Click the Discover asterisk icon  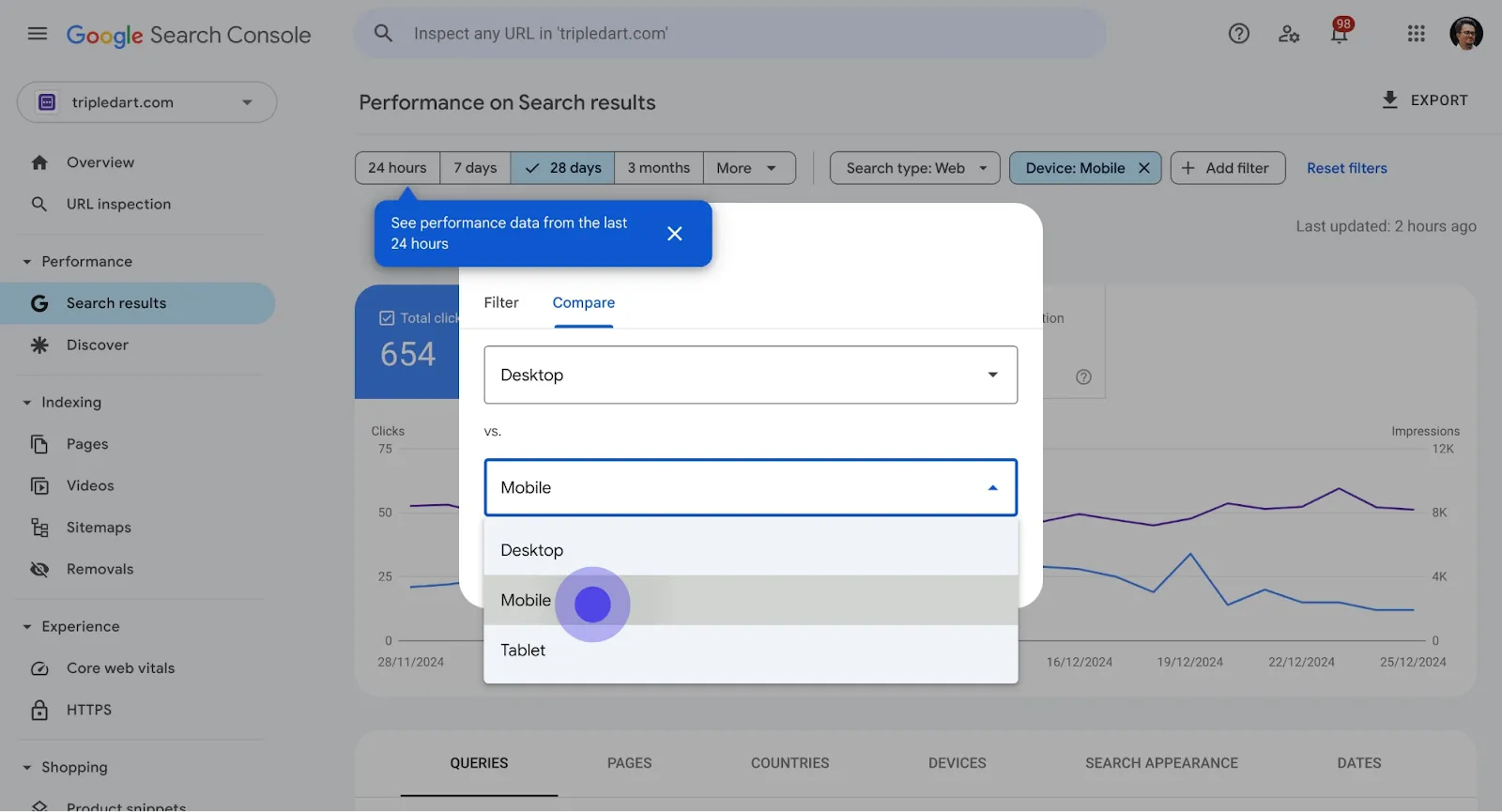pos(39,345)
